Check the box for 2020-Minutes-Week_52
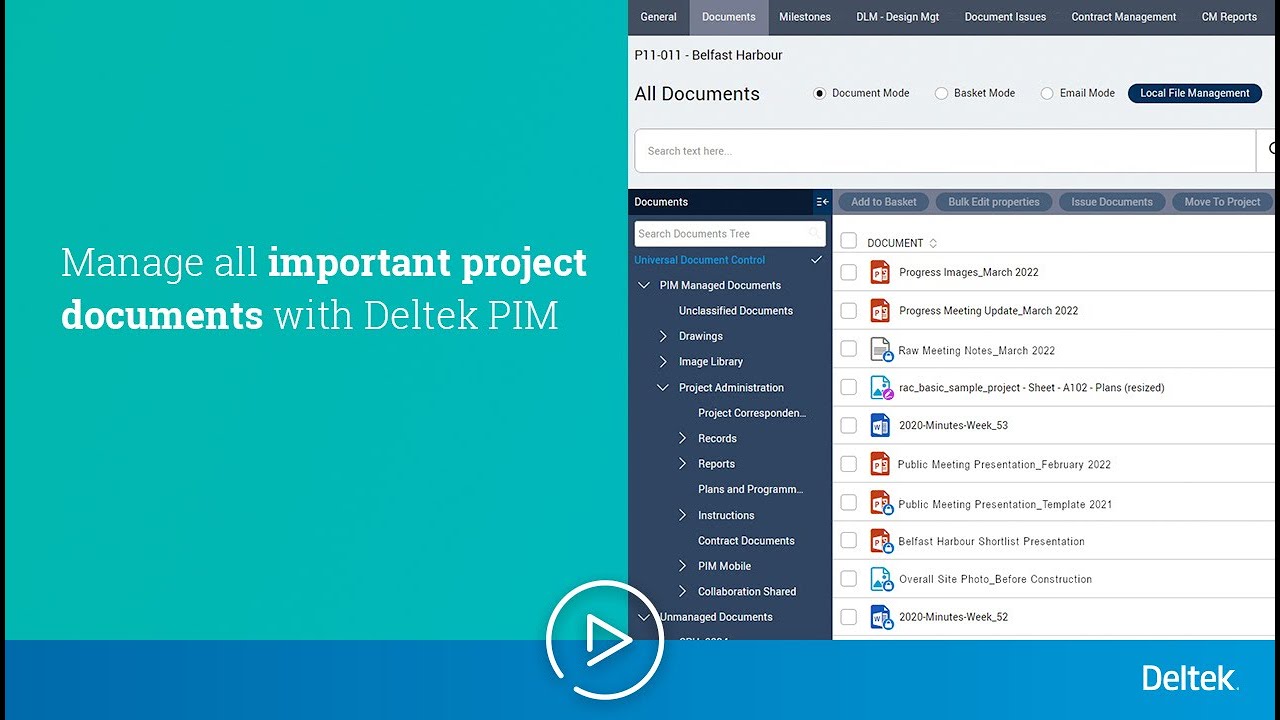Screen dimensions: 1280x720 pyautogui.click(x=849, y=617)
